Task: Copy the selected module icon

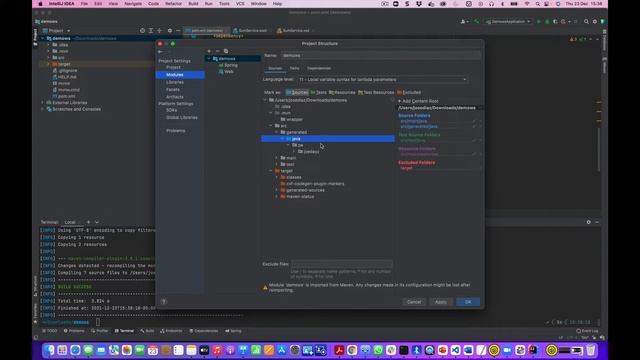Action: point(226,51)
